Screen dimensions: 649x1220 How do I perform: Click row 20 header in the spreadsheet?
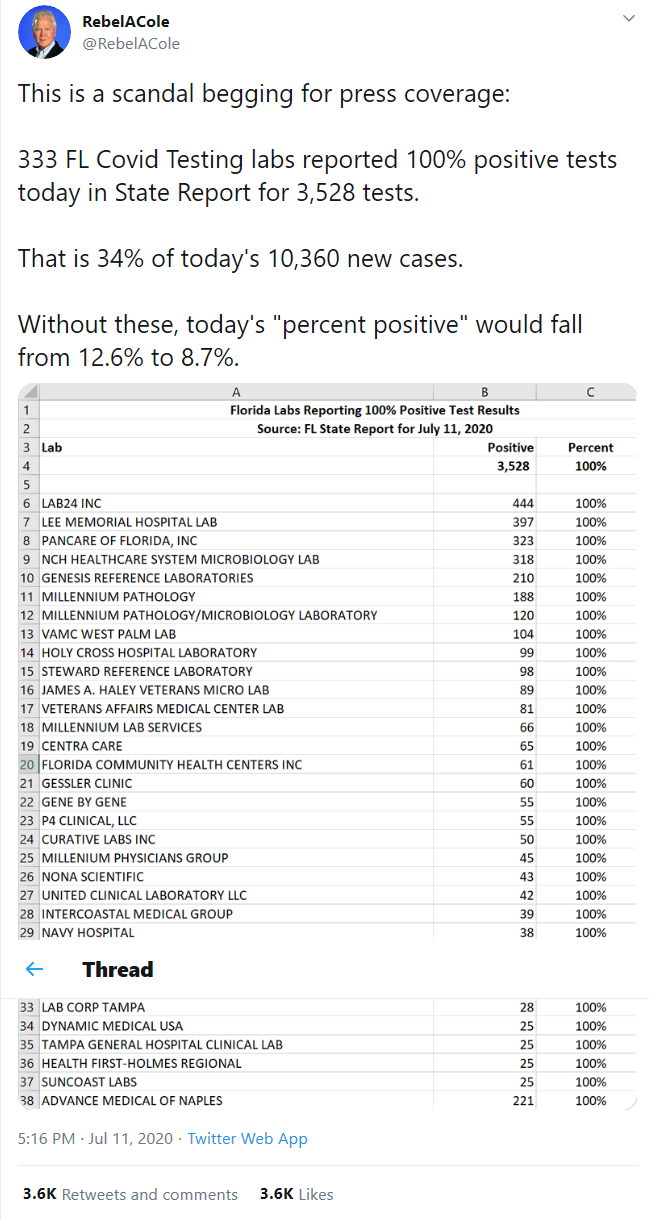tap(27, 764)
